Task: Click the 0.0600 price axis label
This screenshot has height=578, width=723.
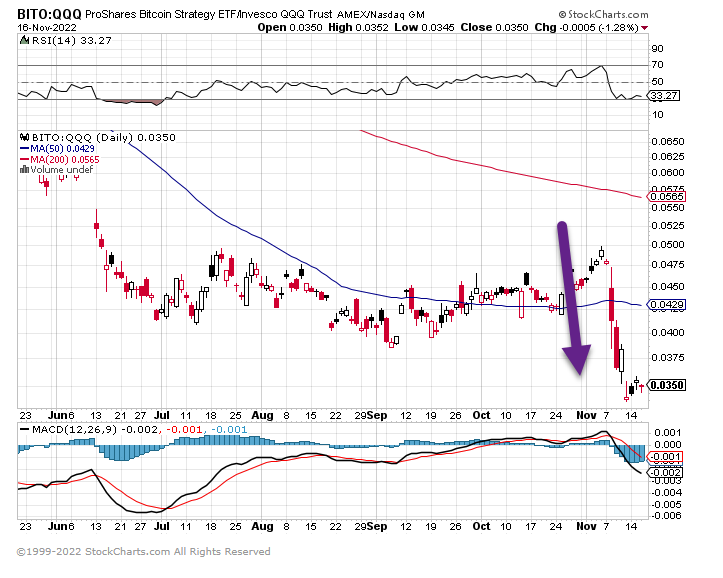Action: [x=668, y=173]
